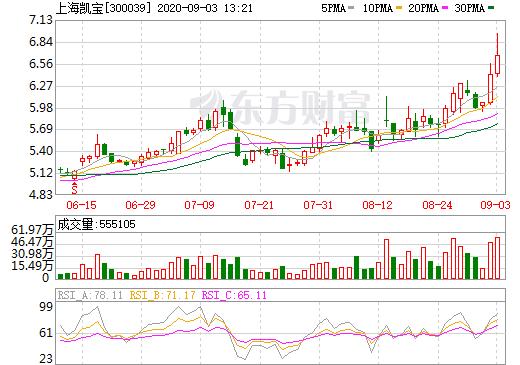This screenshot has height=365, width=520.
Task: Click the latest tall red candlestick on 09-03
Action: point(497,64)
